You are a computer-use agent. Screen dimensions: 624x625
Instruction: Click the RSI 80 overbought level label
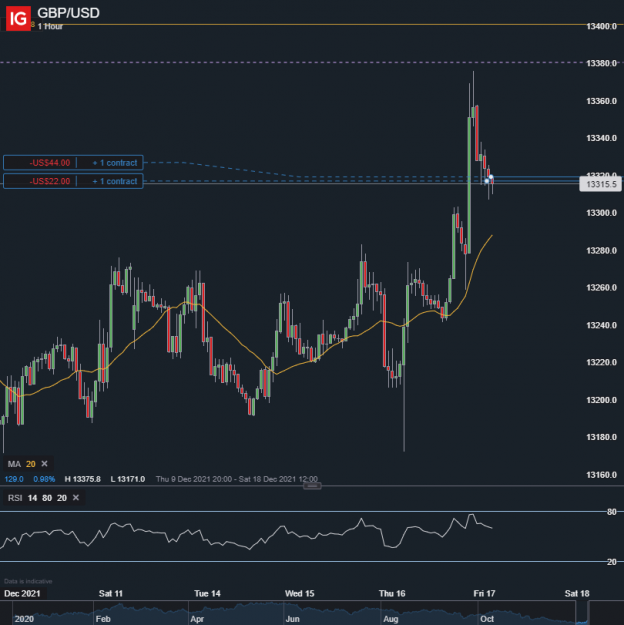(612, 512)
